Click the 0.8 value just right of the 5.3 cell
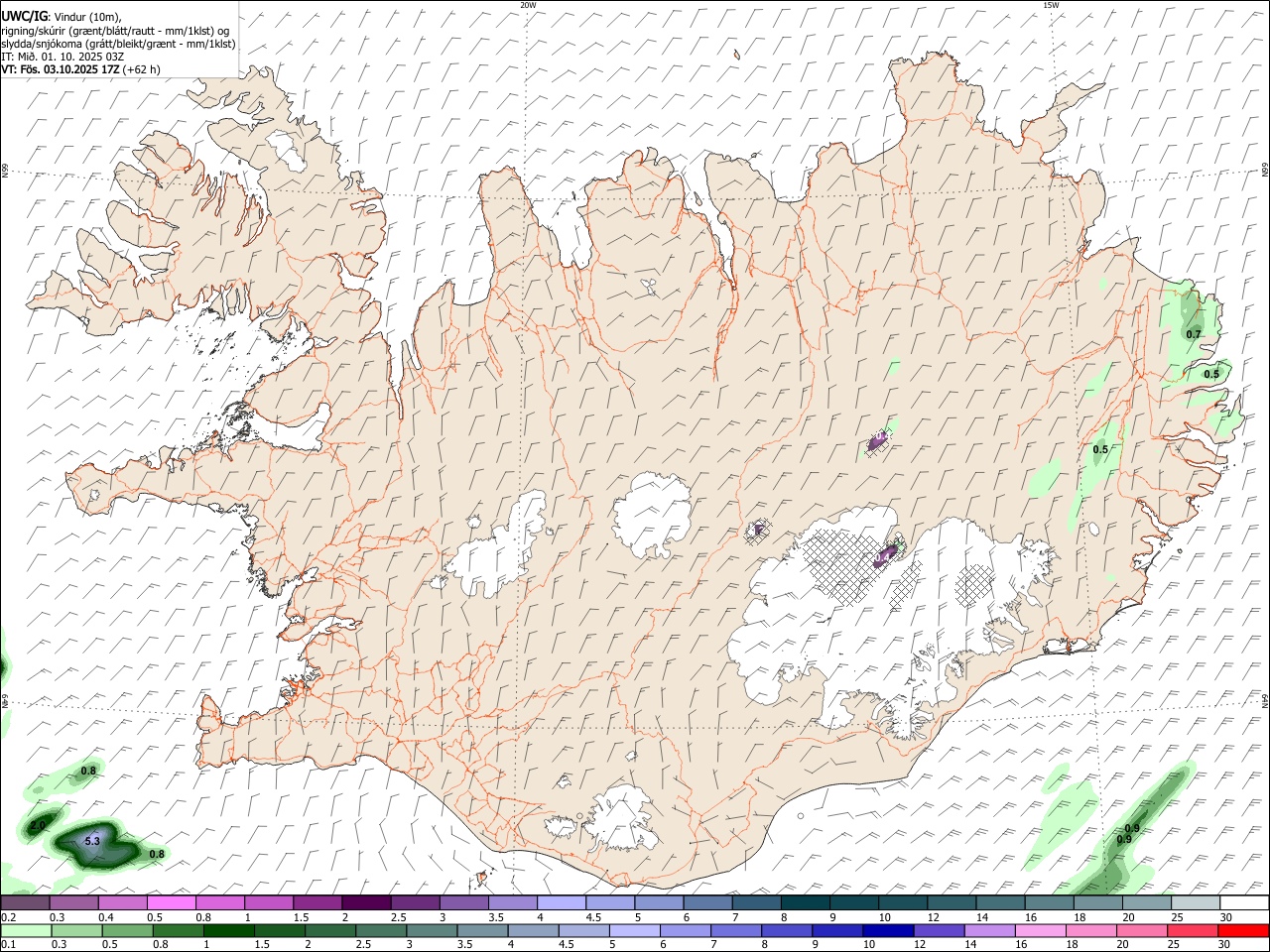The width and height of the screenshot is (1270, 952). (157, 854)
